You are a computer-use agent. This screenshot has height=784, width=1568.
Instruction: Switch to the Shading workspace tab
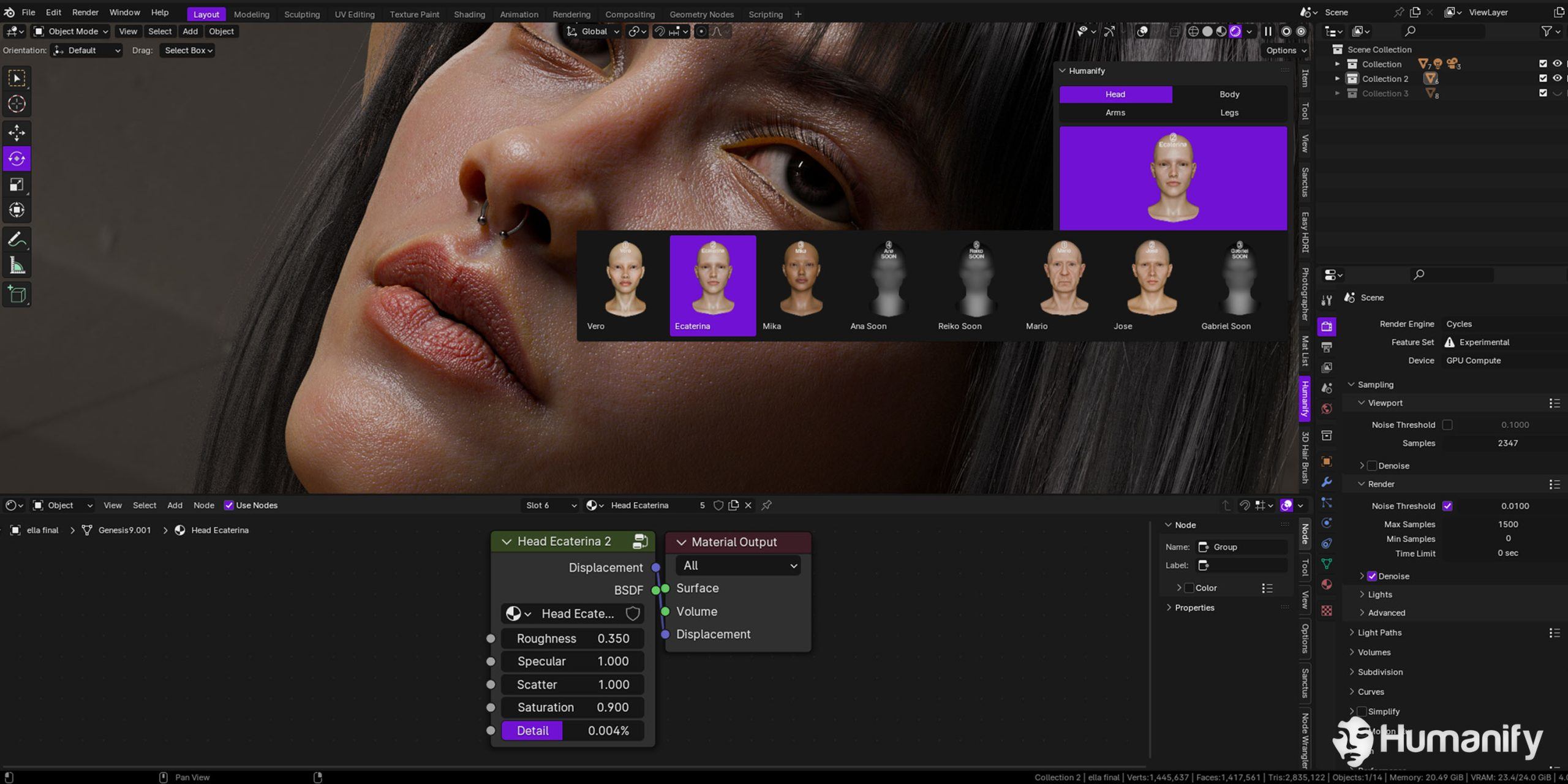(469, 14)
